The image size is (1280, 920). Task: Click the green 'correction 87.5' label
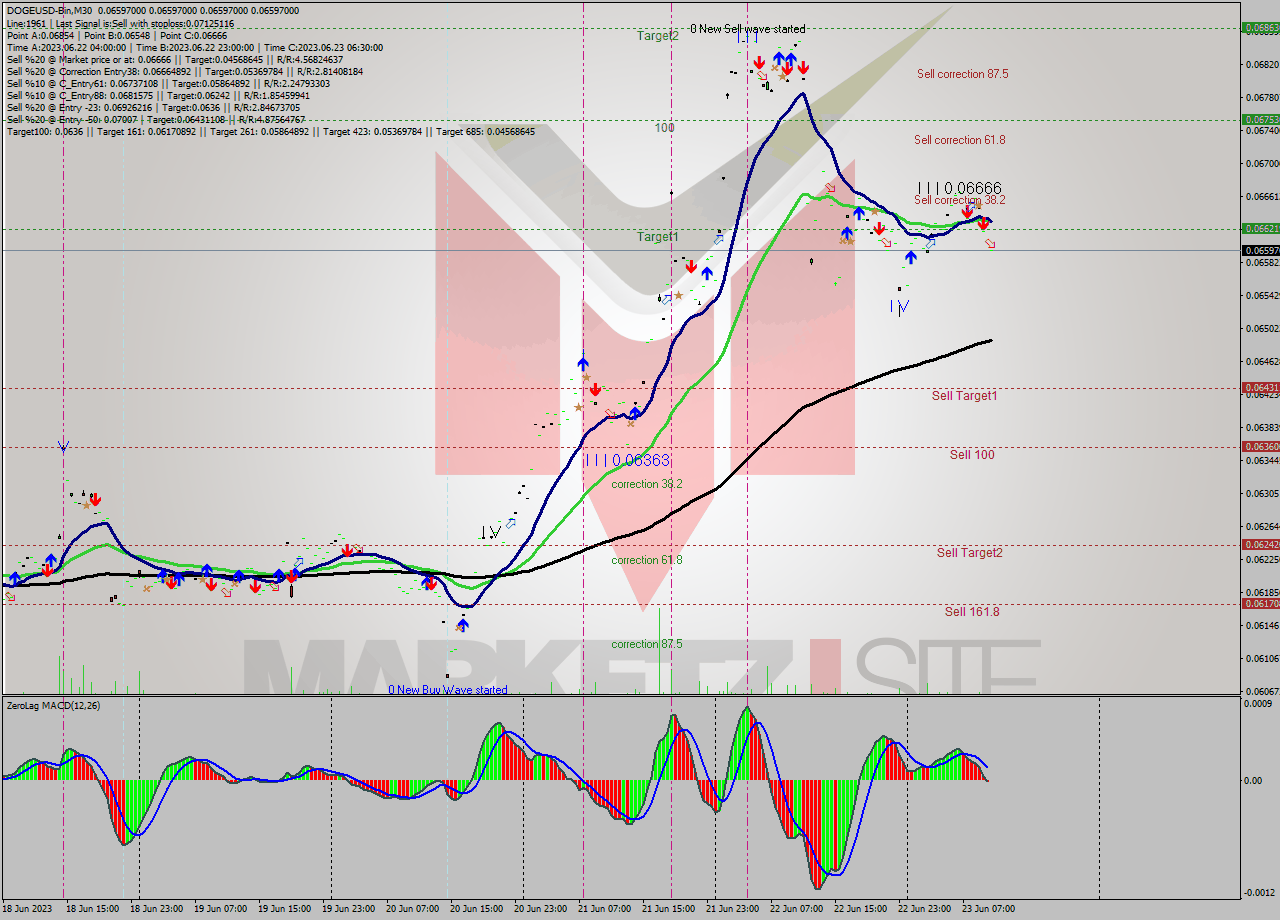[647, 644]
